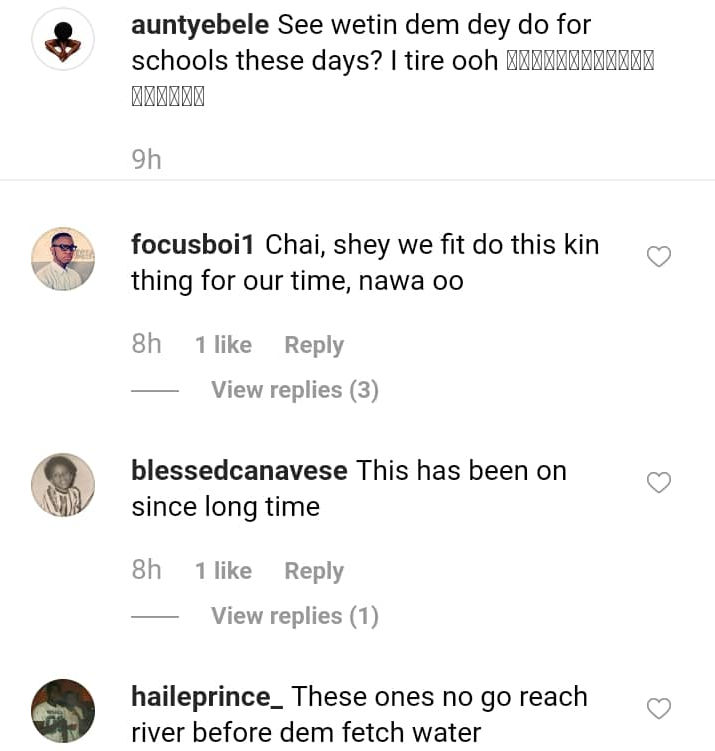Viewport: 715px width, 751px height.
Task: Open haileprince_'s profile avatar
Action: coord(63,711)
